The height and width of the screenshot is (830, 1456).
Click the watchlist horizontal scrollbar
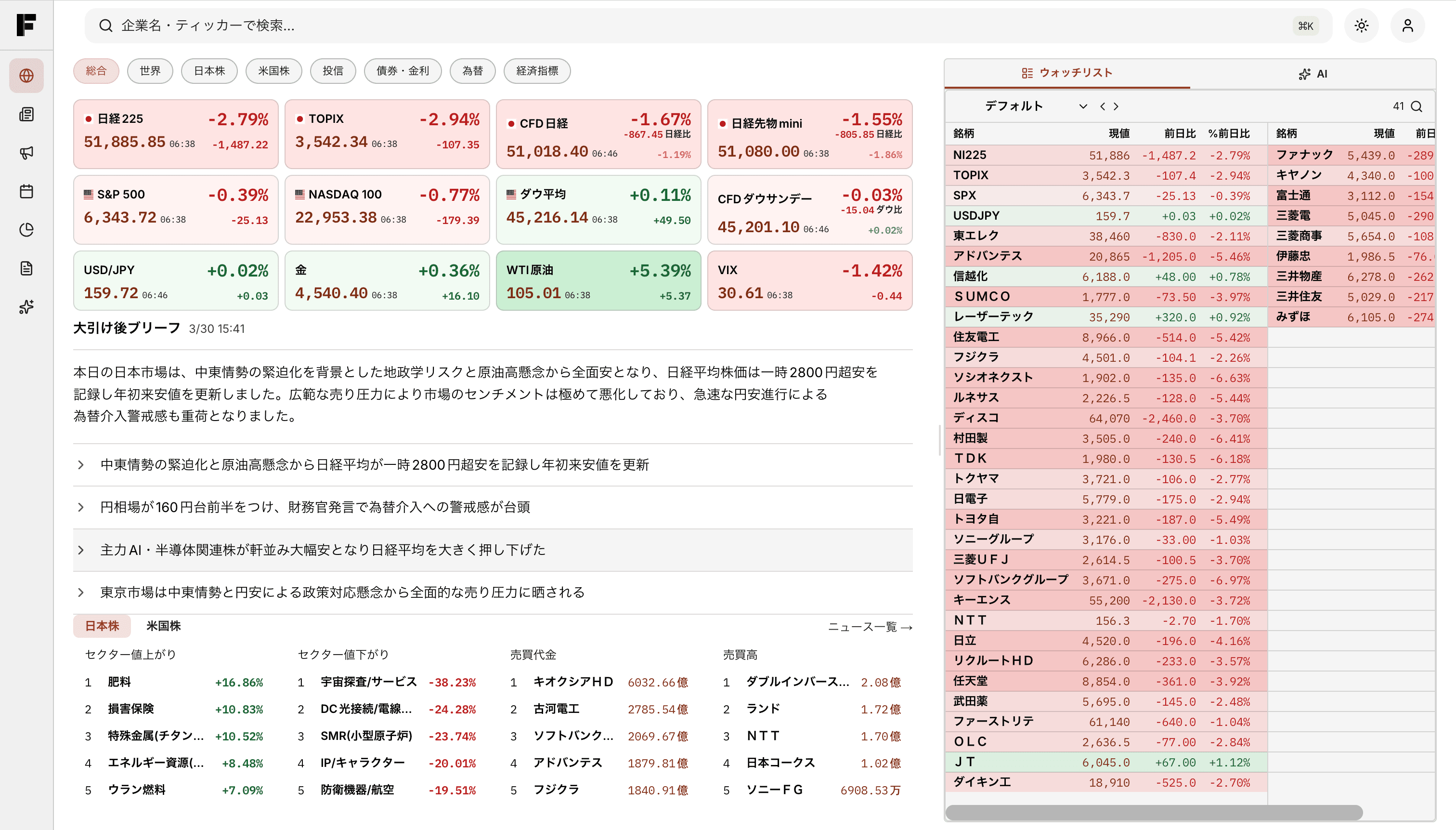[1154, 812]
